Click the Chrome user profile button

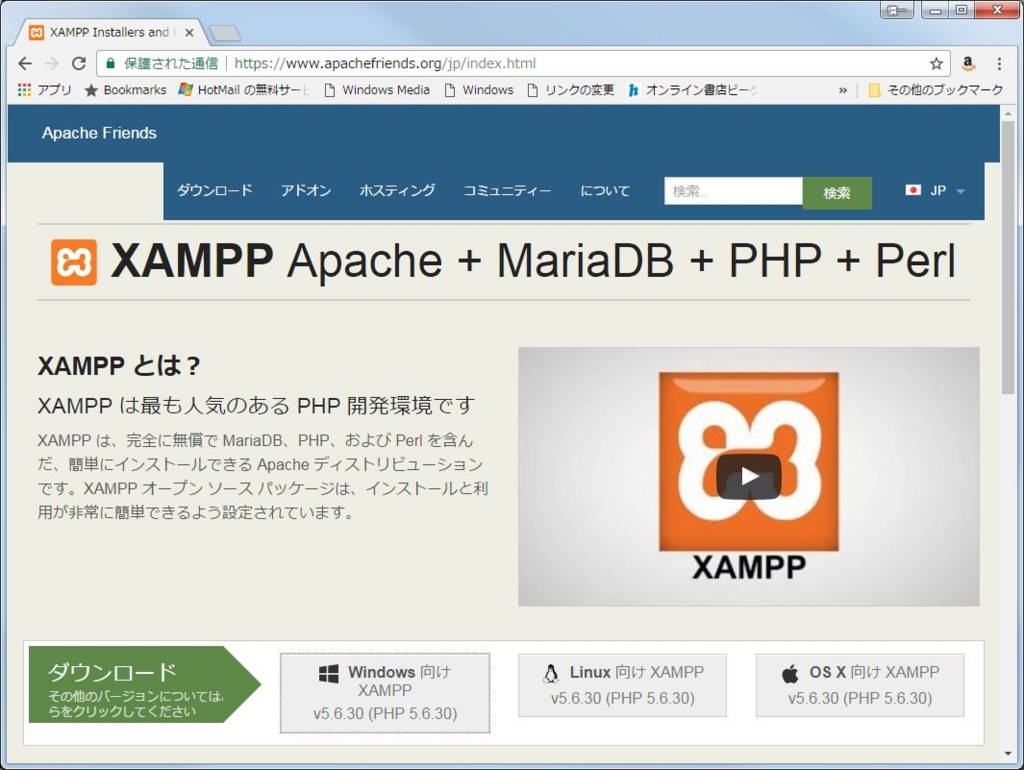pyautogui.click(x=897, y=10)
